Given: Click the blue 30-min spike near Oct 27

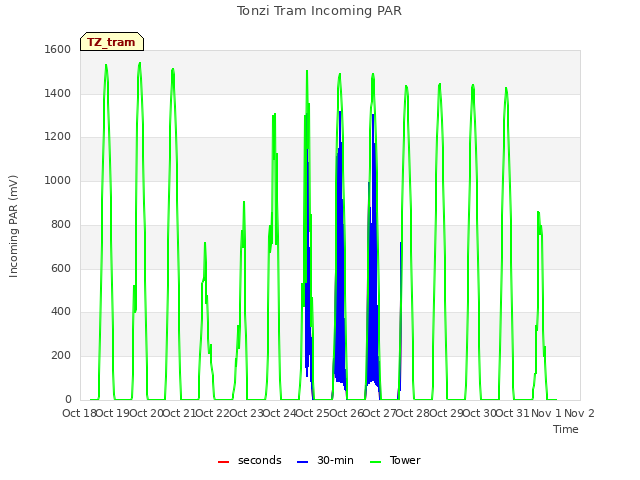Looking at the screenshot, I should pyautogui.click(x=400, y=318).
